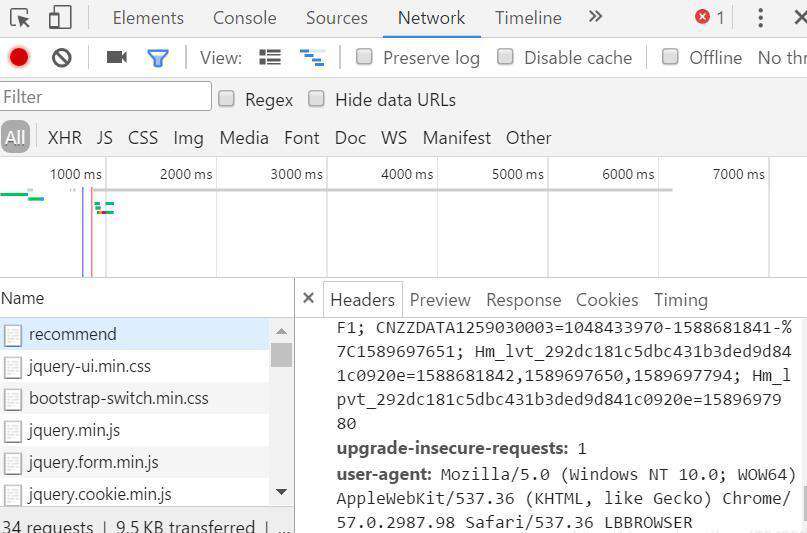Select the jquery.cookie.min.js request
807x533 pixels.
[x=134, y=494]
